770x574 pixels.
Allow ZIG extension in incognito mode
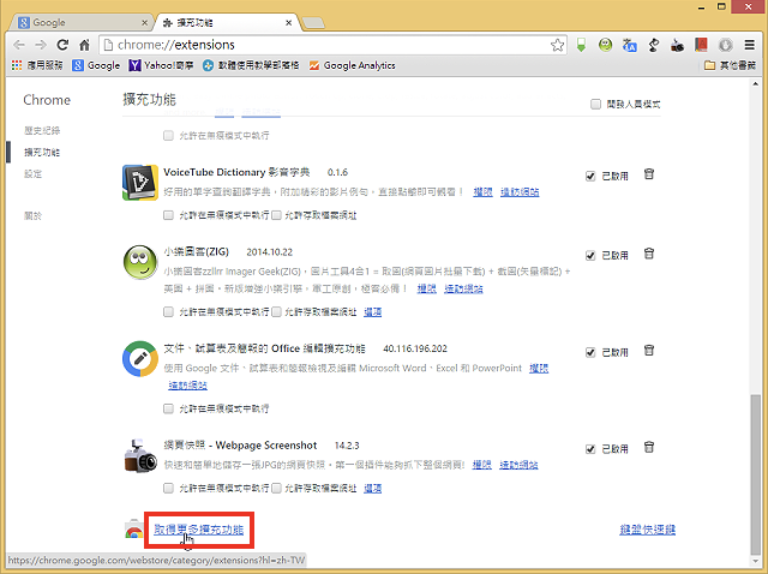point(168,312)
